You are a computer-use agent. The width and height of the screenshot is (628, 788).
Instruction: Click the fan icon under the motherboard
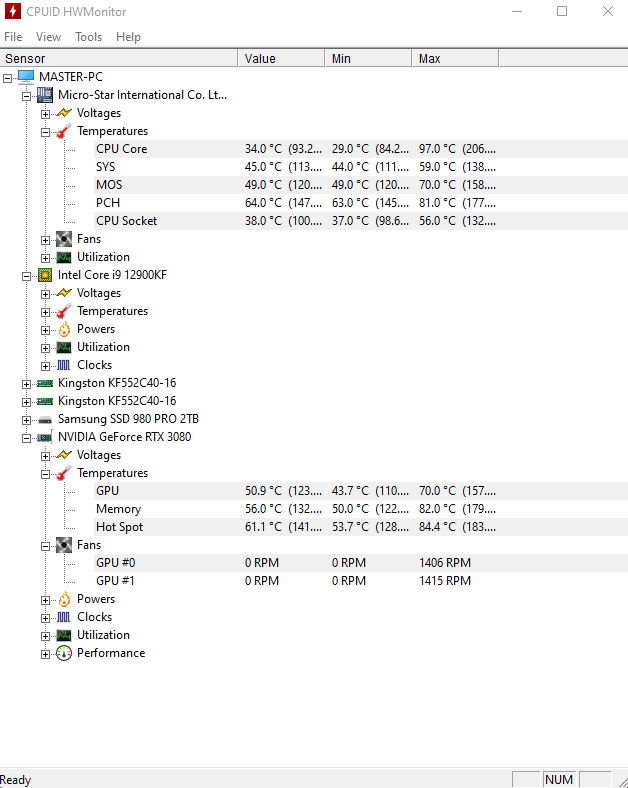(64, 239)
